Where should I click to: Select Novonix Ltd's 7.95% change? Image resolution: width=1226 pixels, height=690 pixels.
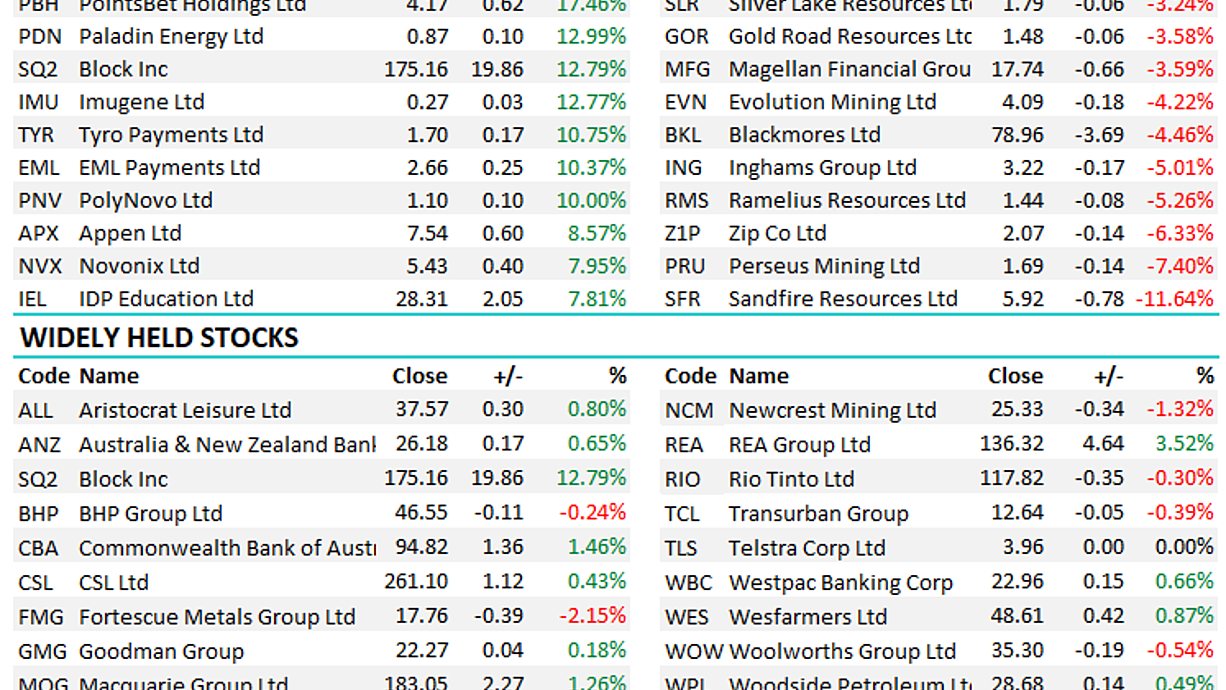(597, 266)
